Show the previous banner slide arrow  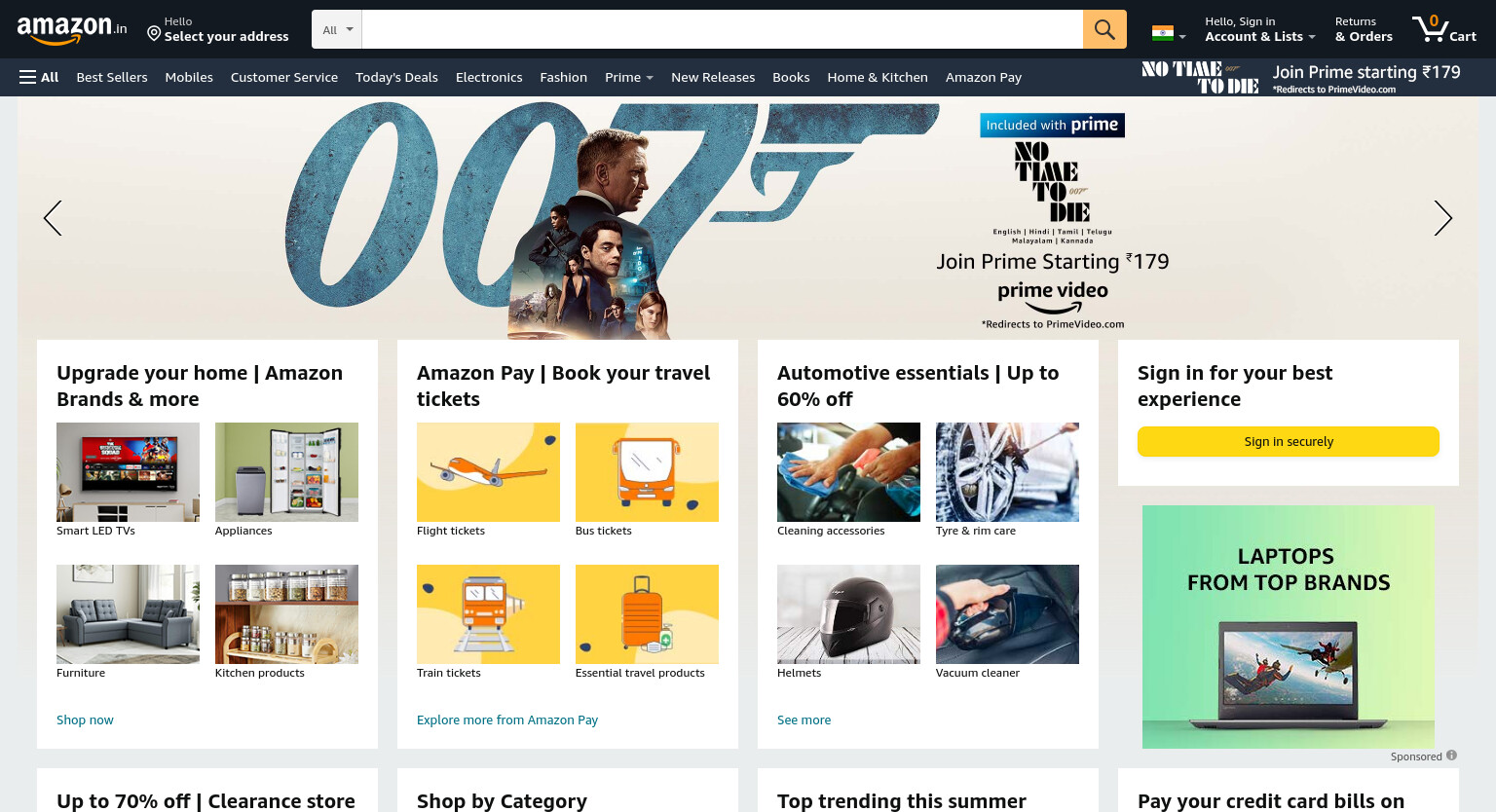pyautogui.click(x=53, y=218)
